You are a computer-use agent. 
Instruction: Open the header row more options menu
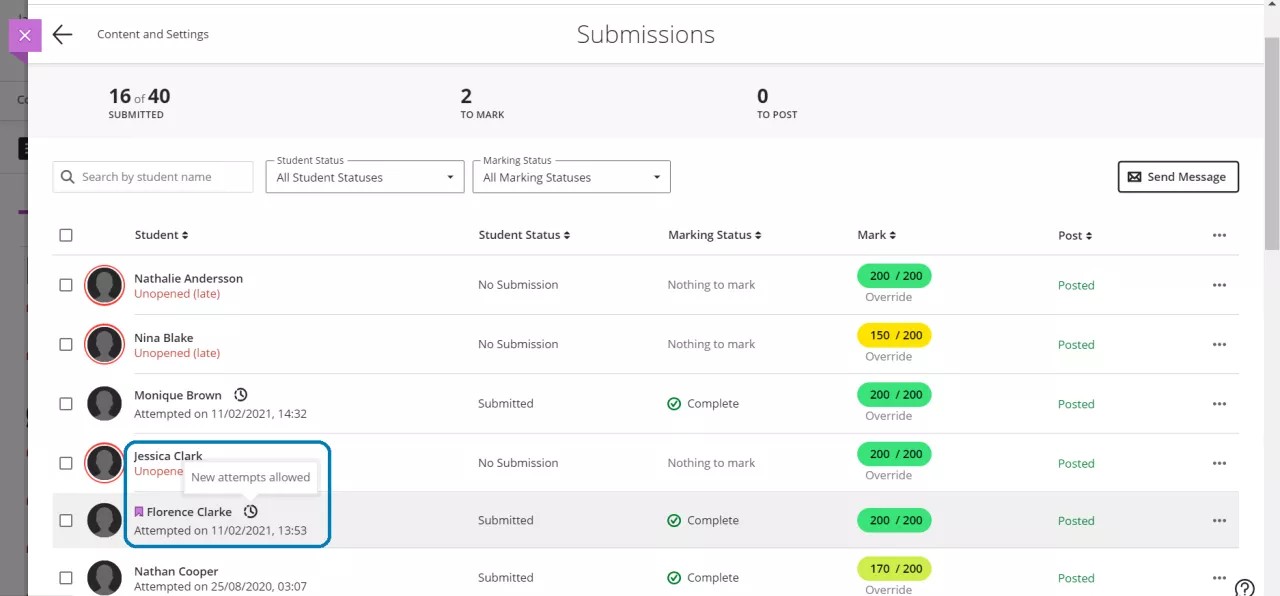1218,235
